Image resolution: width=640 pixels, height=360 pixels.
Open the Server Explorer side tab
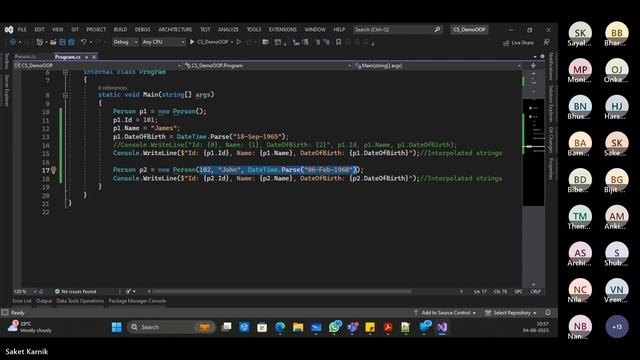point(6,90)
